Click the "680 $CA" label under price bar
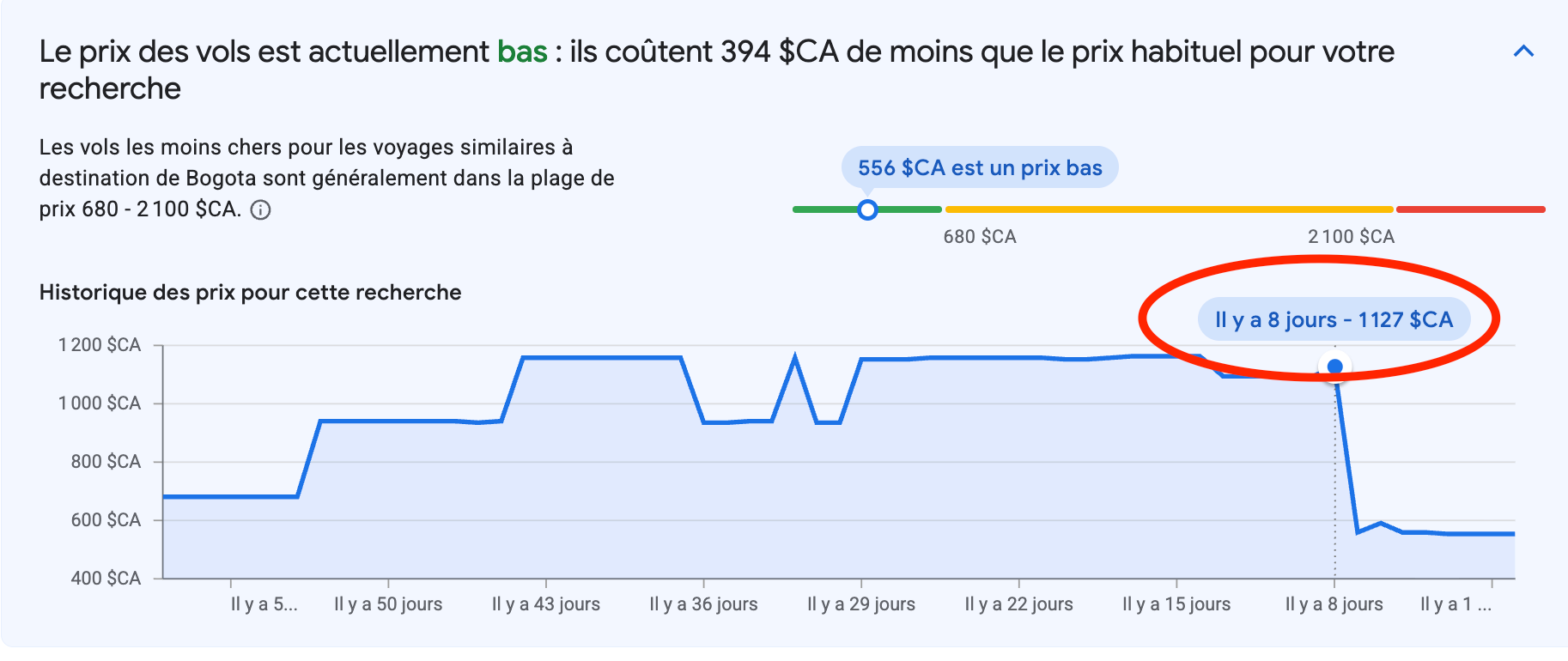This screenshot has width=1568, height=661. tap(980, 237)
